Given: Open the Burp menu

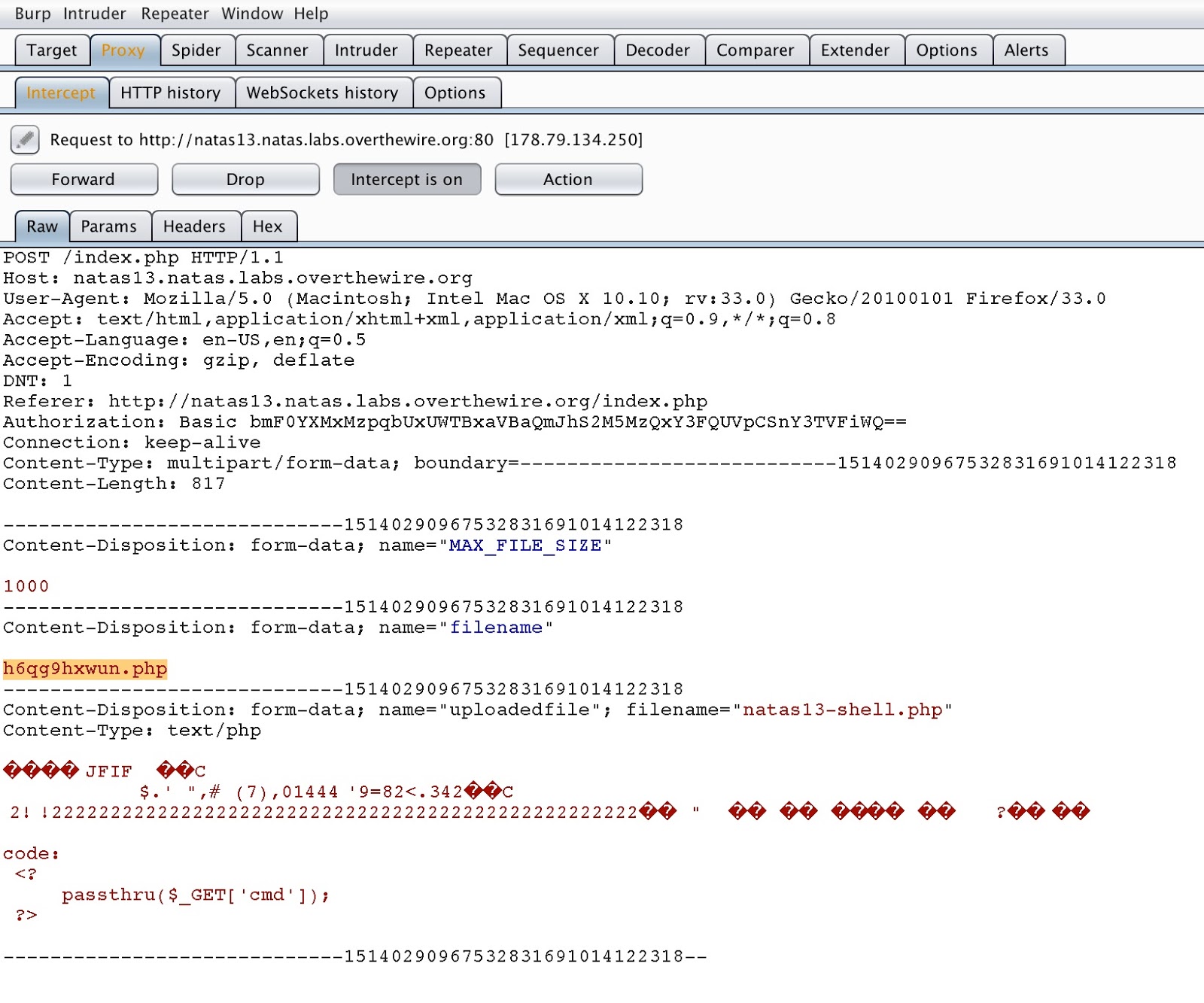Looking at the screenshot, I should pos(33,14).
